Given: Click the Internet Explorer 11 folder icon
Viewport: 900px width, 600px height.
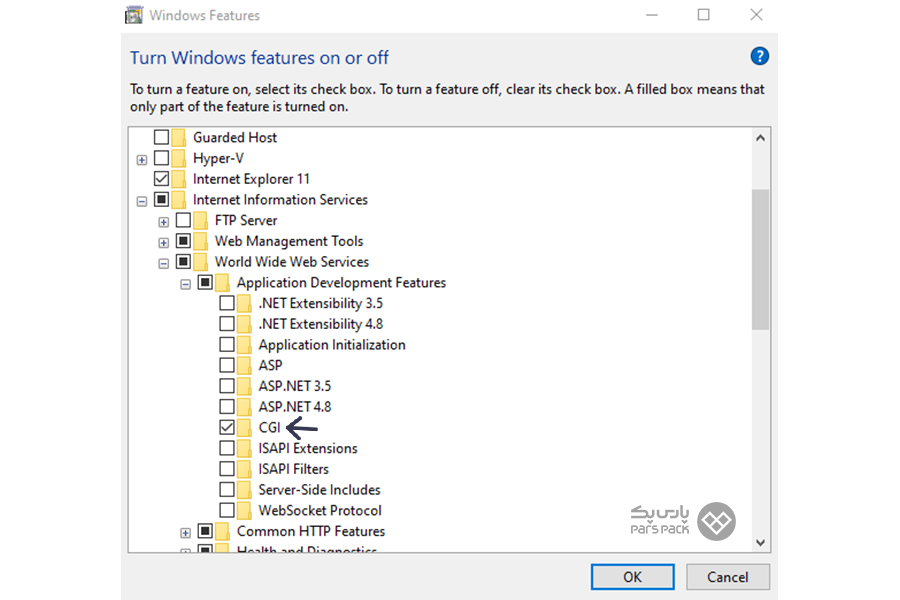Looking at the screenshot, I should point(179,179).
